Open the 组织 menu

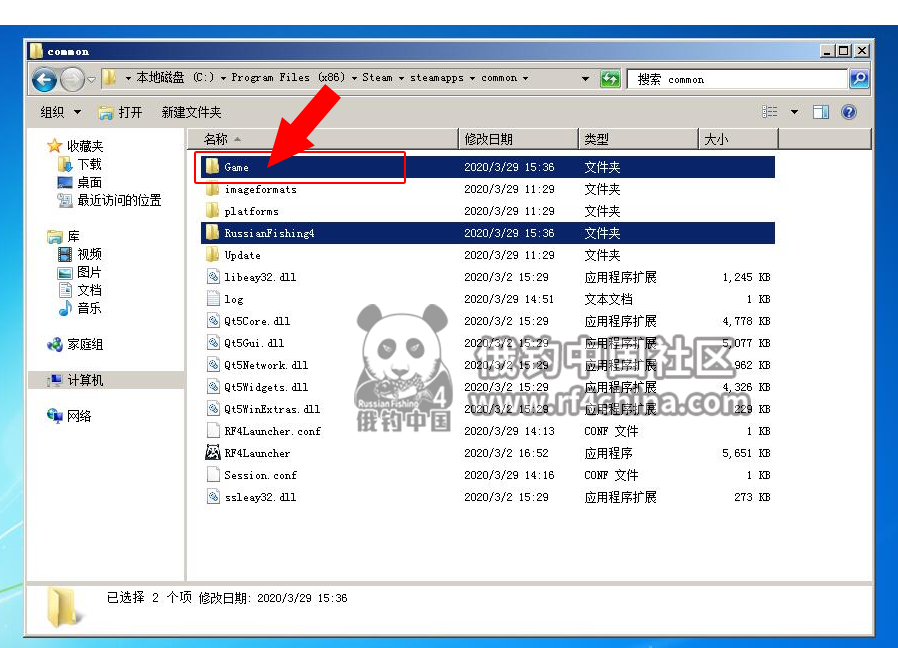(x=60, y=112)
